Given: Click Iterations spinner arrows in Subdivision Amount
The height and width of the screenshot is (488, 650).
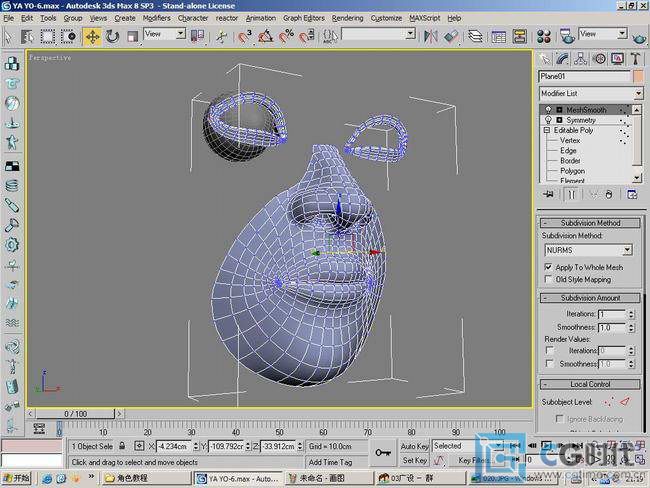Looking at the screenshot, I should point(631,314).
